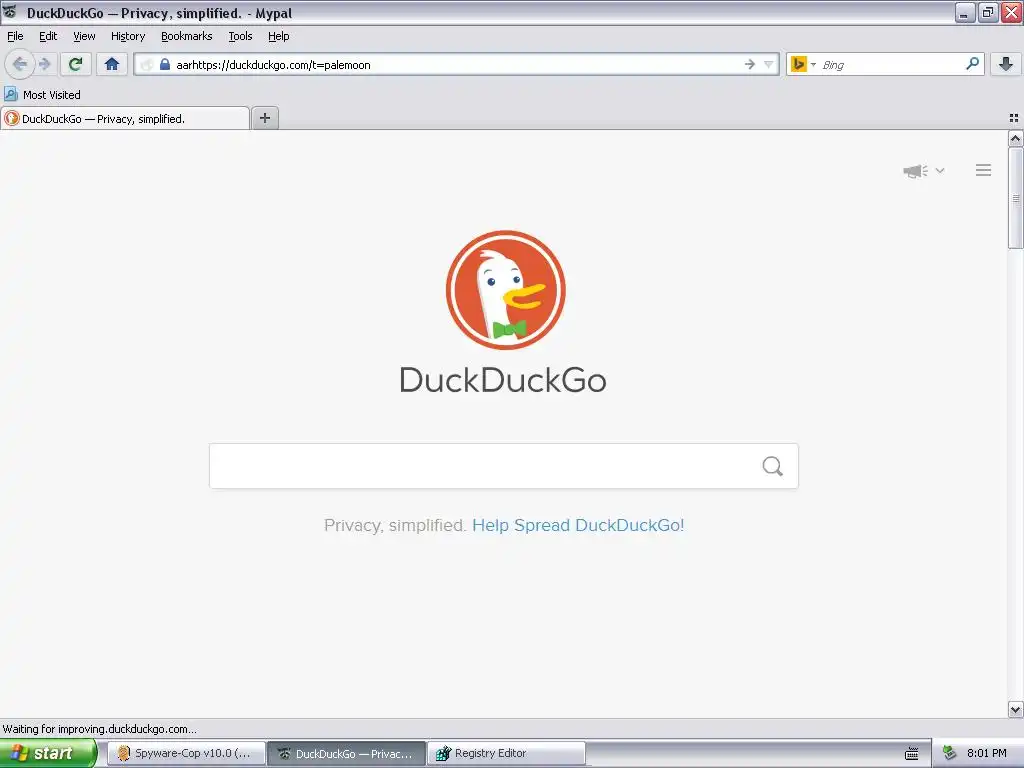Open DuckDuckGo megaphone feedback dropdown

pos(923,171)
